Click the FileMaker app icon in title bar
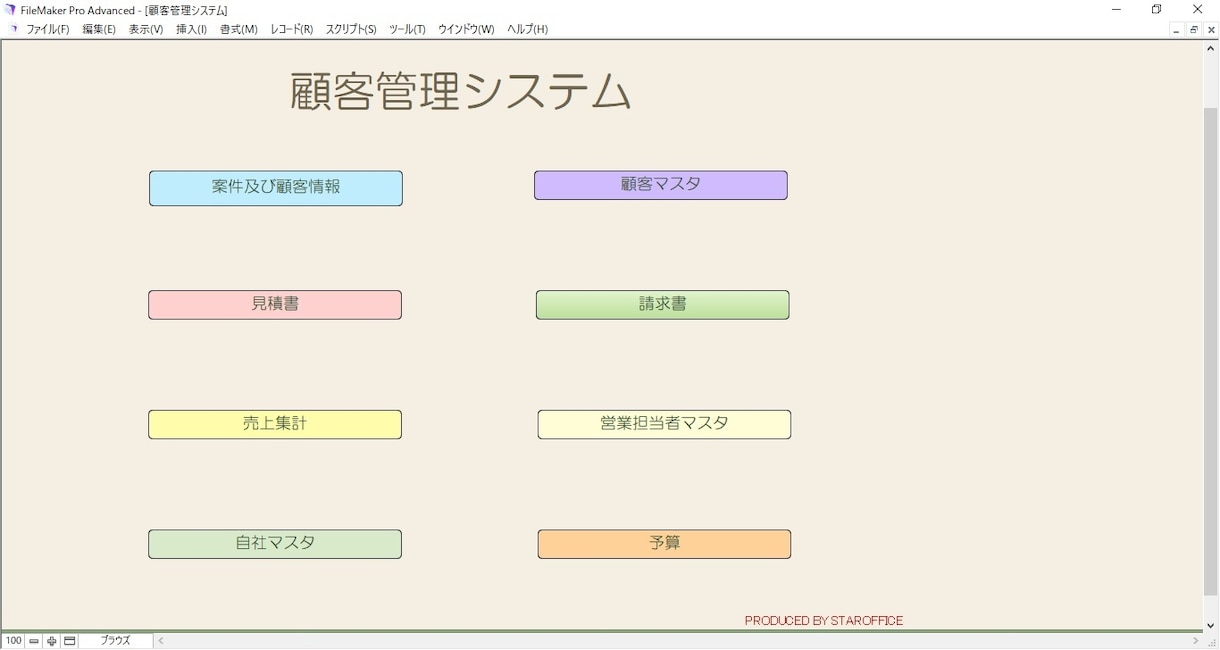 point(10,10)
